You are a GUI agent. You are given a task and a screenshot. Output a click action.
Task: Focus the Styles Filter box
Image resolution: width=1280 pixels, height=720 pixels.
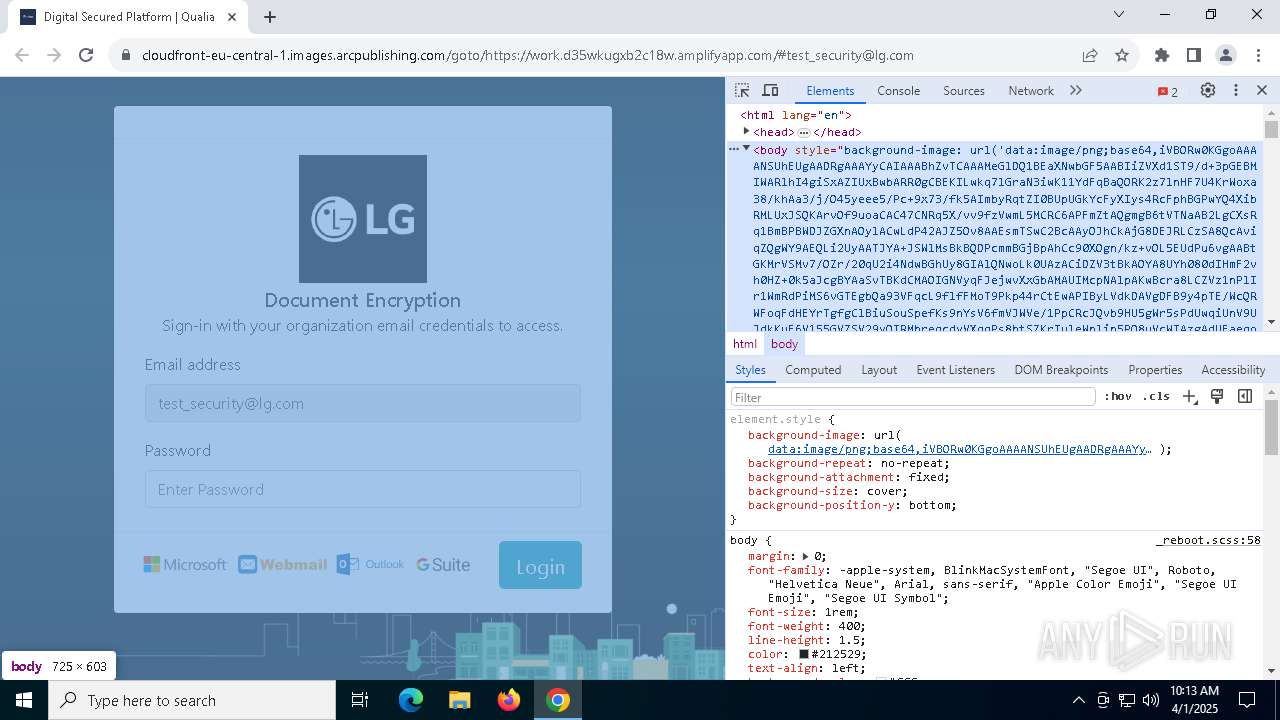[913, 397]
